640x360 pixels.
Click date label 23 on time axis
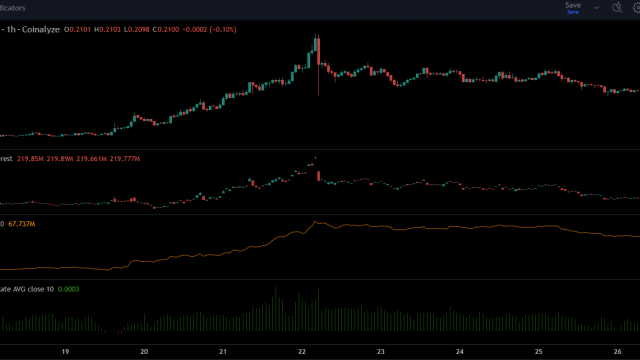(380, 351)
